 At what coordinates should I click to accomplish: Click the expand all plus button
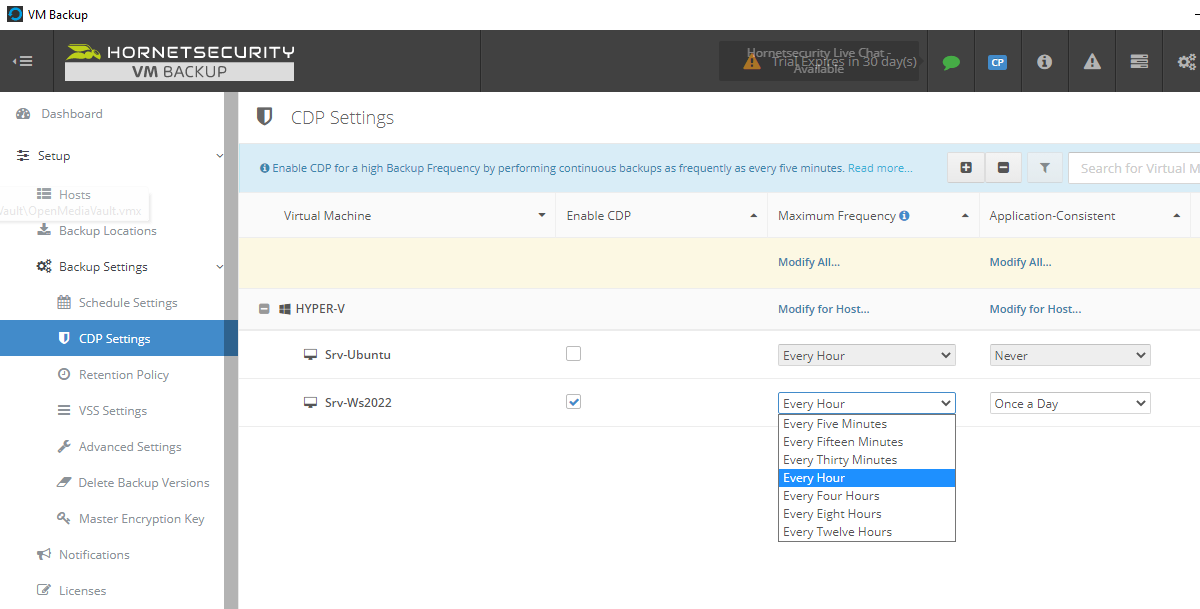966,168
